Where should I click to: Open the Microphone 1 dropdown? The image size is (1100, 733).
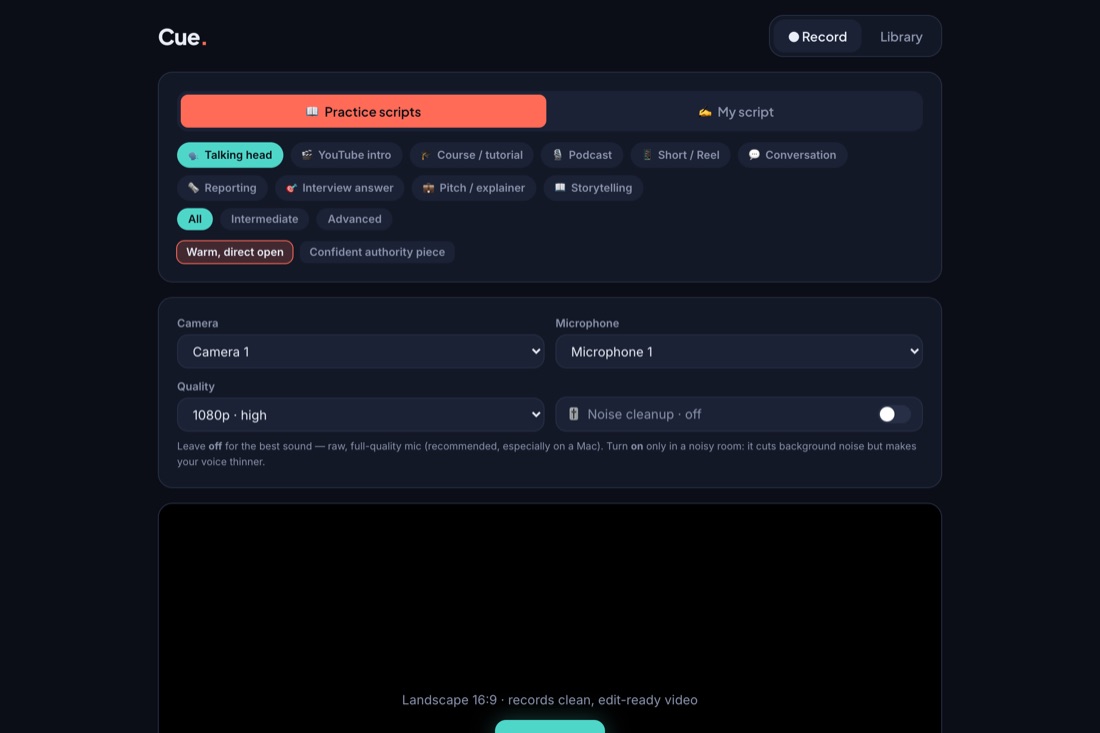(739, 351)
